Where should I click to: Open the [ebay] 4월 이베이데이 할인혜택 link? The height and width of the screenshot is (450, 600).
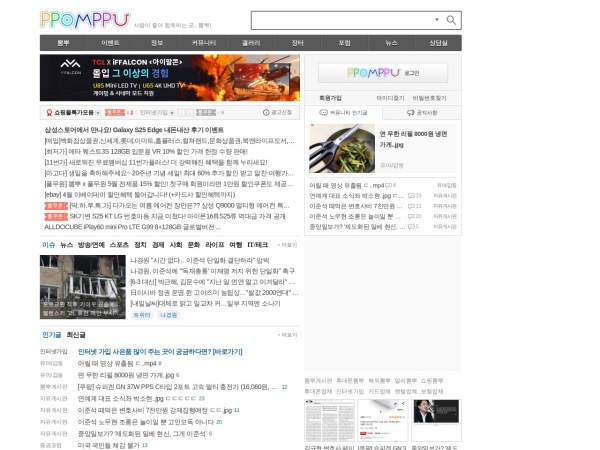[x=140, y=194]
